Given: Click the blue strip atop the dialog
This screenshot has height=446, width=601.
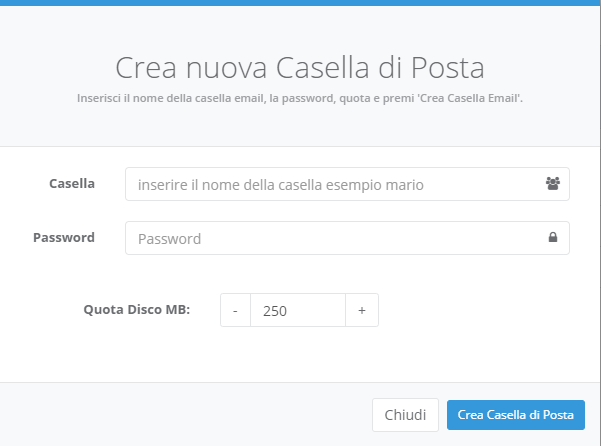Looking at the screenshot, I should point(300,3).
